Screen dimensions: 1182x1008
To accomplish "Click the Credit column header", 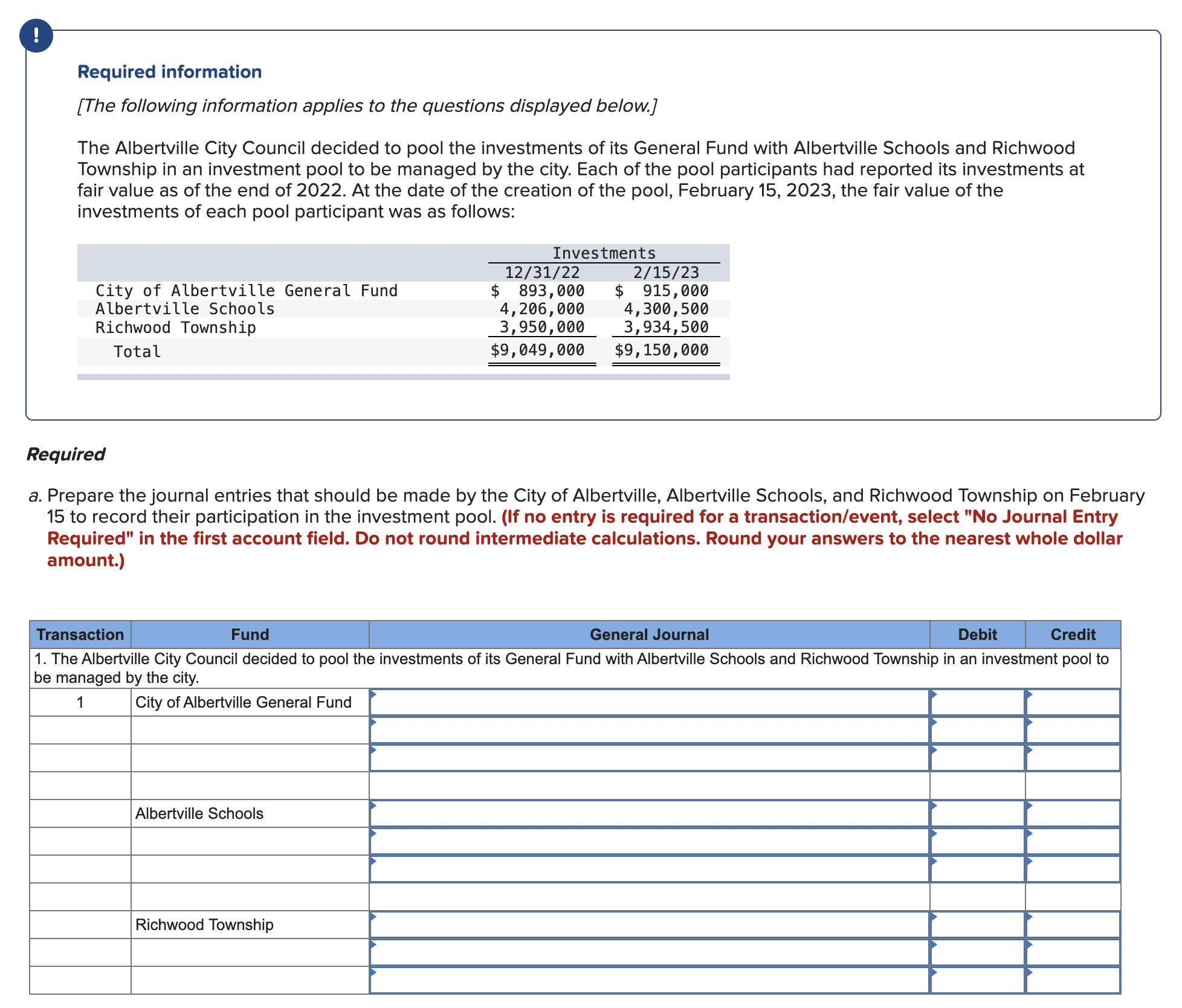I will 1073,635.
